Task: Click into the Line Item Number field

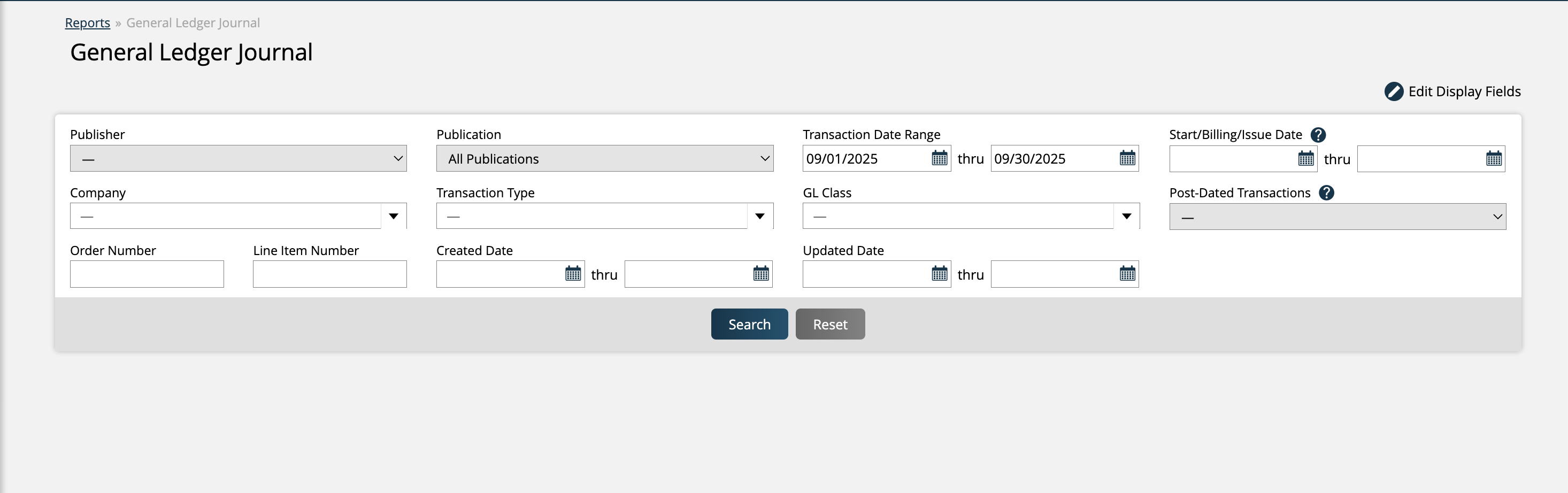Action: [329, 274]
